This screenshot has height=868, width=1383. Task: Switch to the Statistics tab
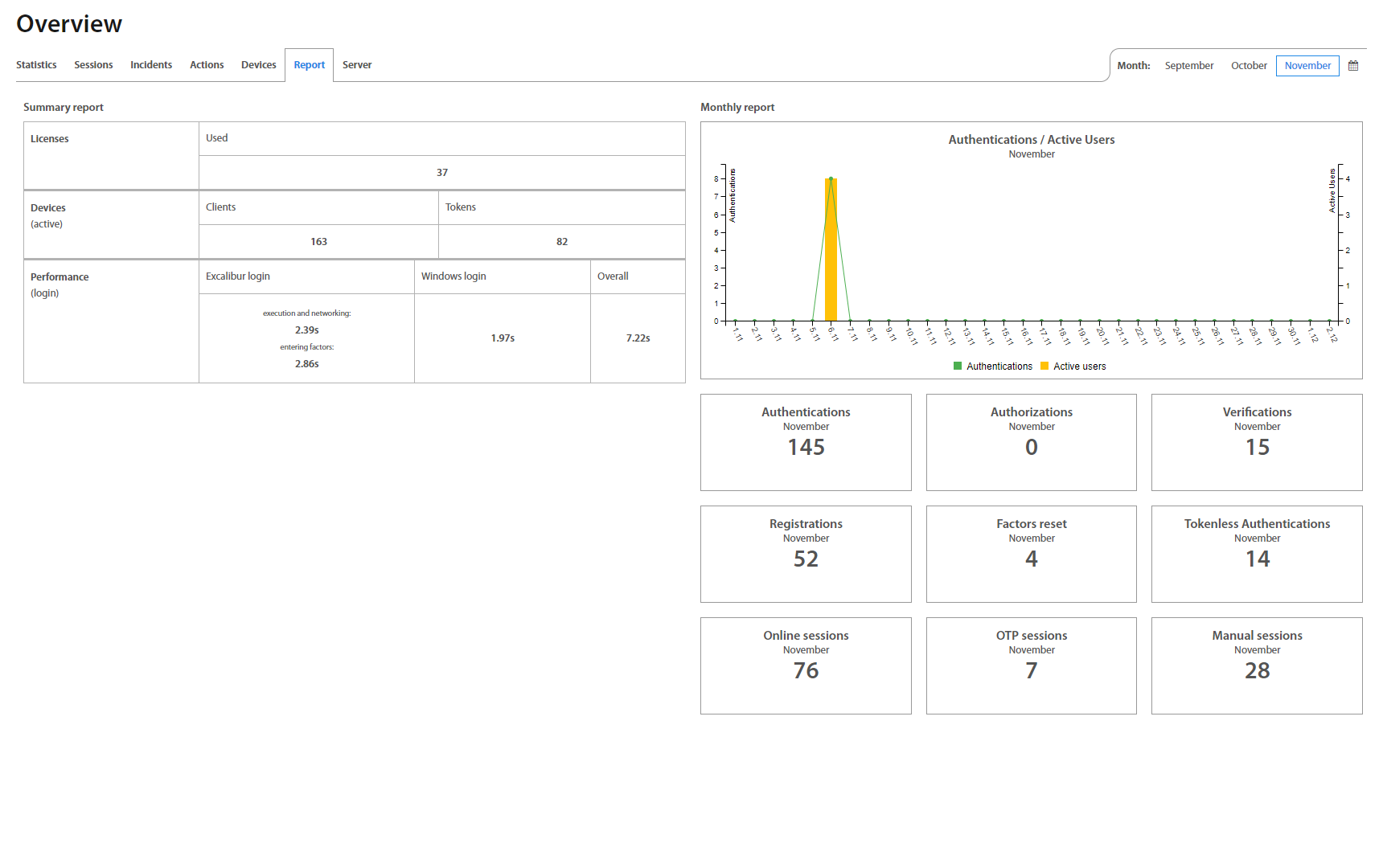(x=36, y=65)
